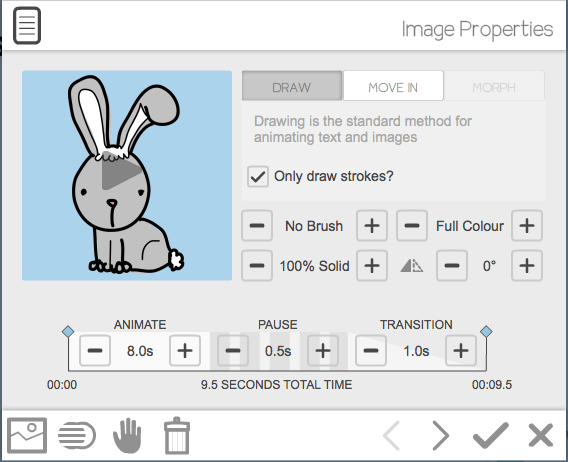Play the bunny preview animation
This screenshot has width=568, height=462.
point(121,173)
